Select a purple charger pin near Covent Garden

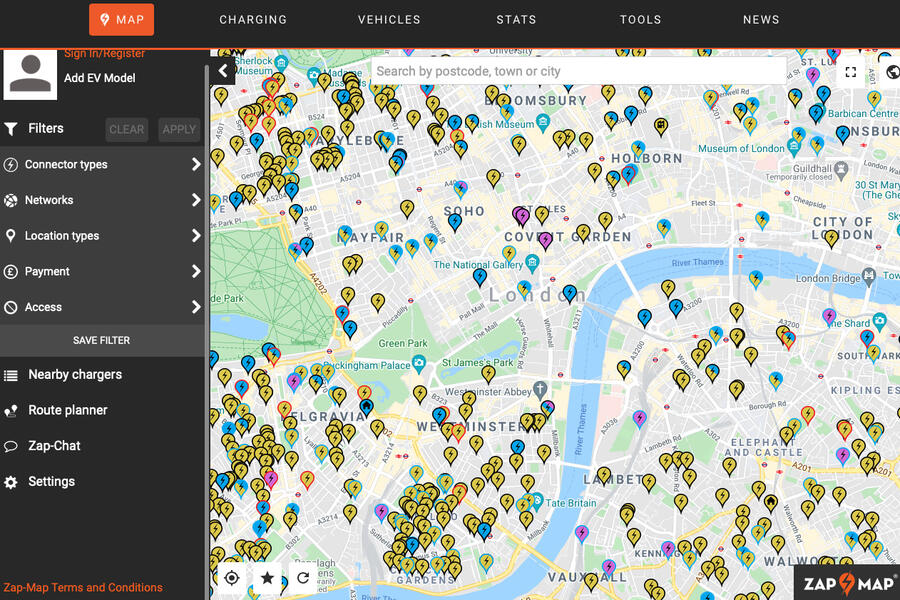pos(521,214)
